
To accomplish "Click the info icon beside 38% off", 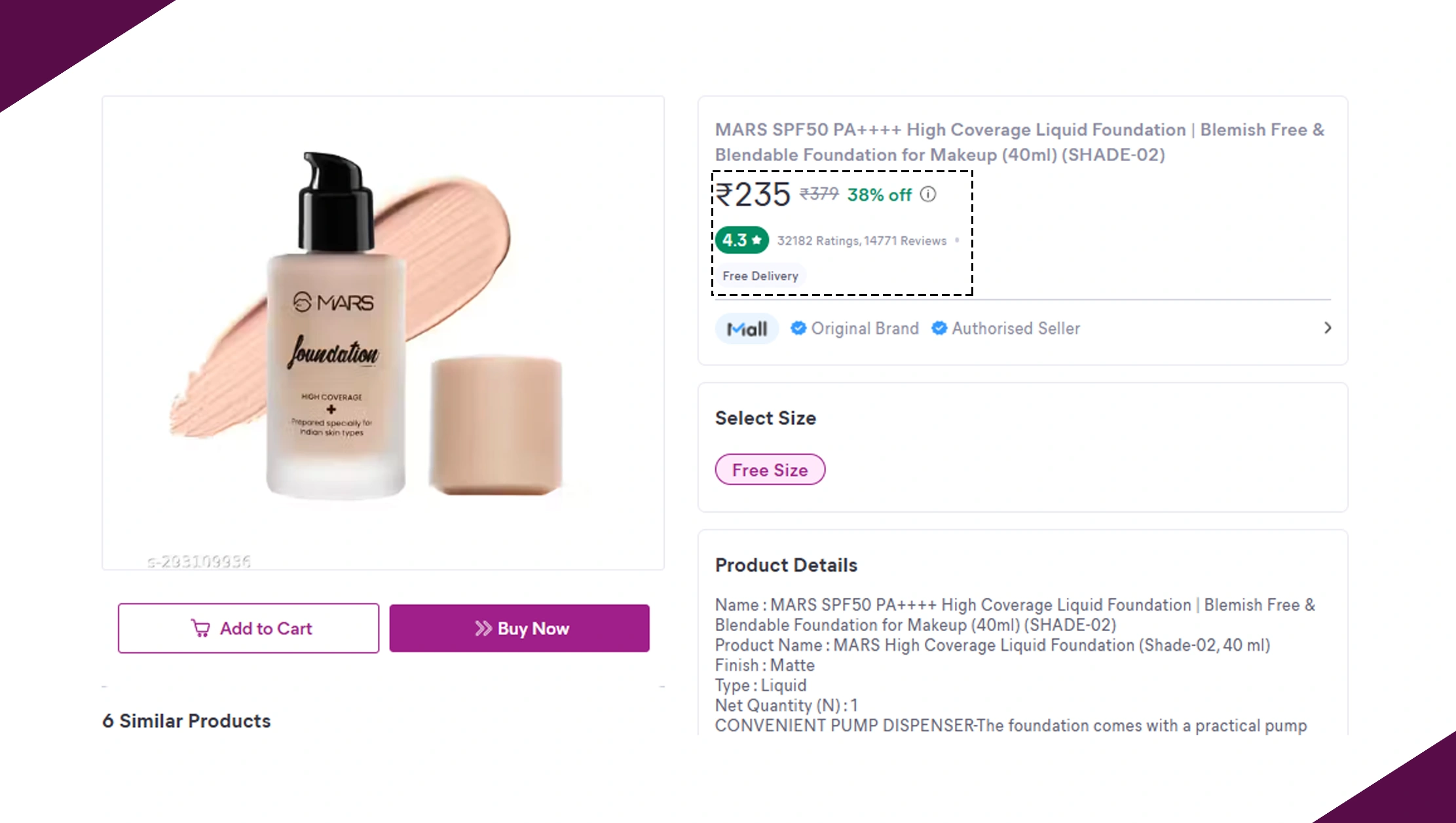I will coord(928,194).
